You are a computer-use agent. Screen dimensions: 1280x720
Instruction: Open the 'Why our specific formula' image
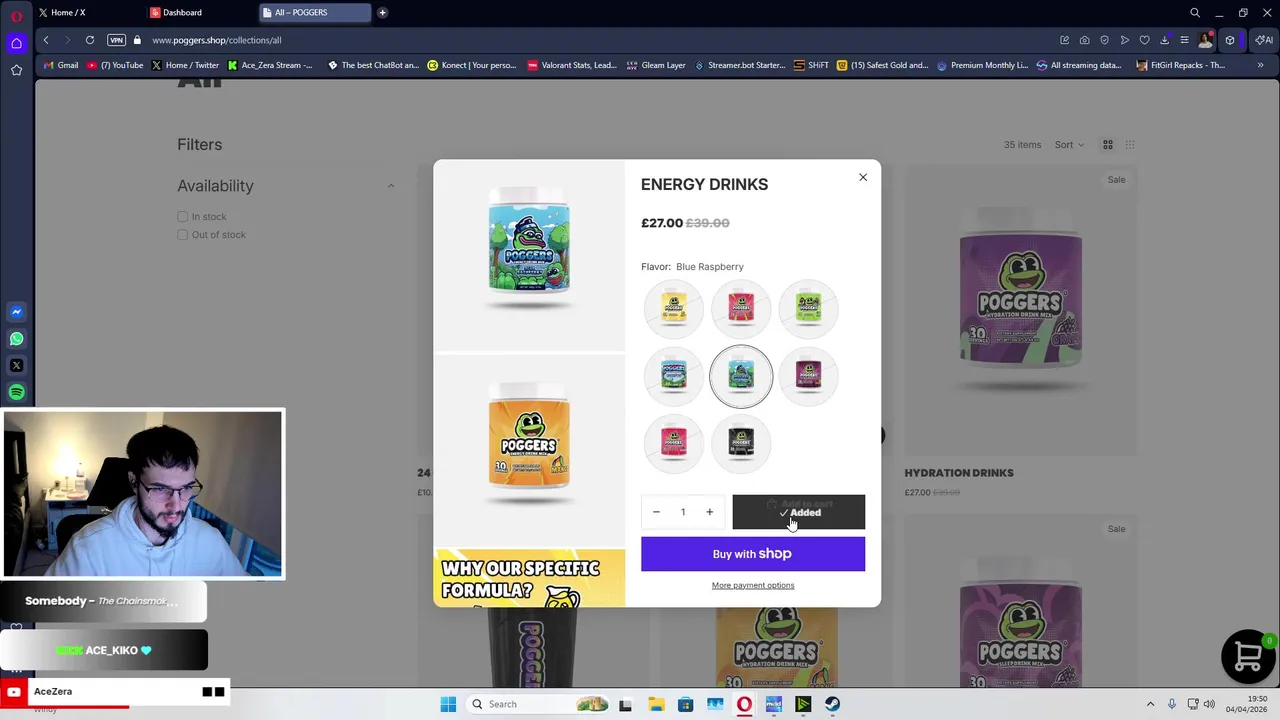pyautogui.click(x=529, y=579)
